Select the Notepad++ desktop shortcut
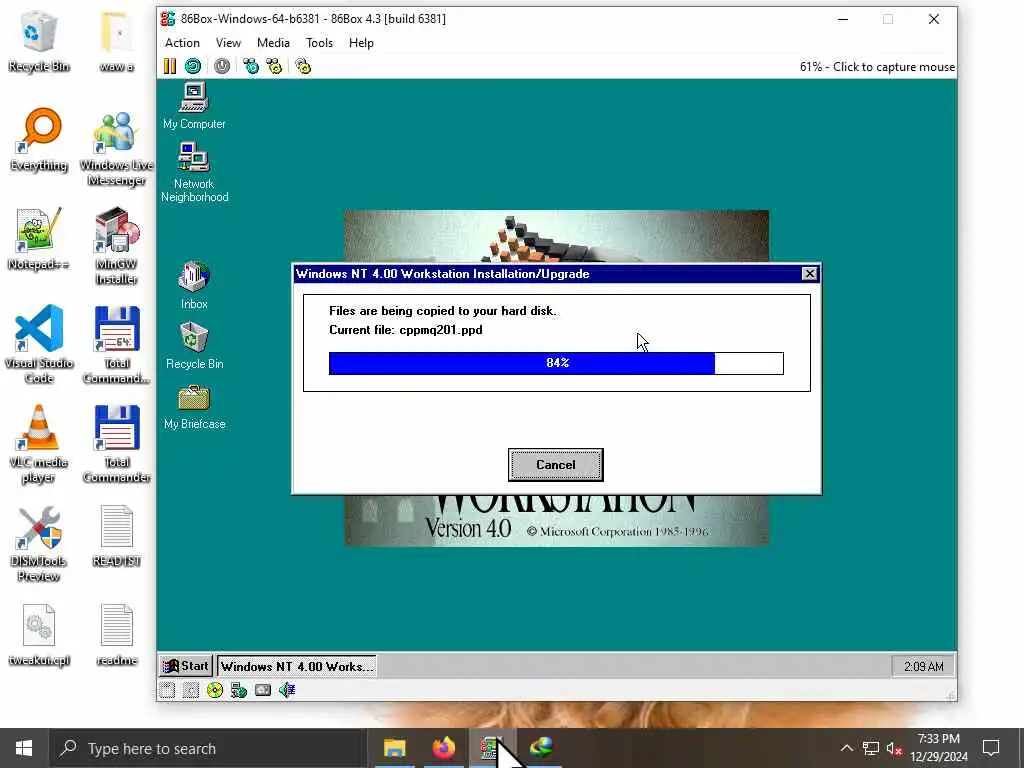The height and width of the screenshot is (768, 1024). pos(39,239)
